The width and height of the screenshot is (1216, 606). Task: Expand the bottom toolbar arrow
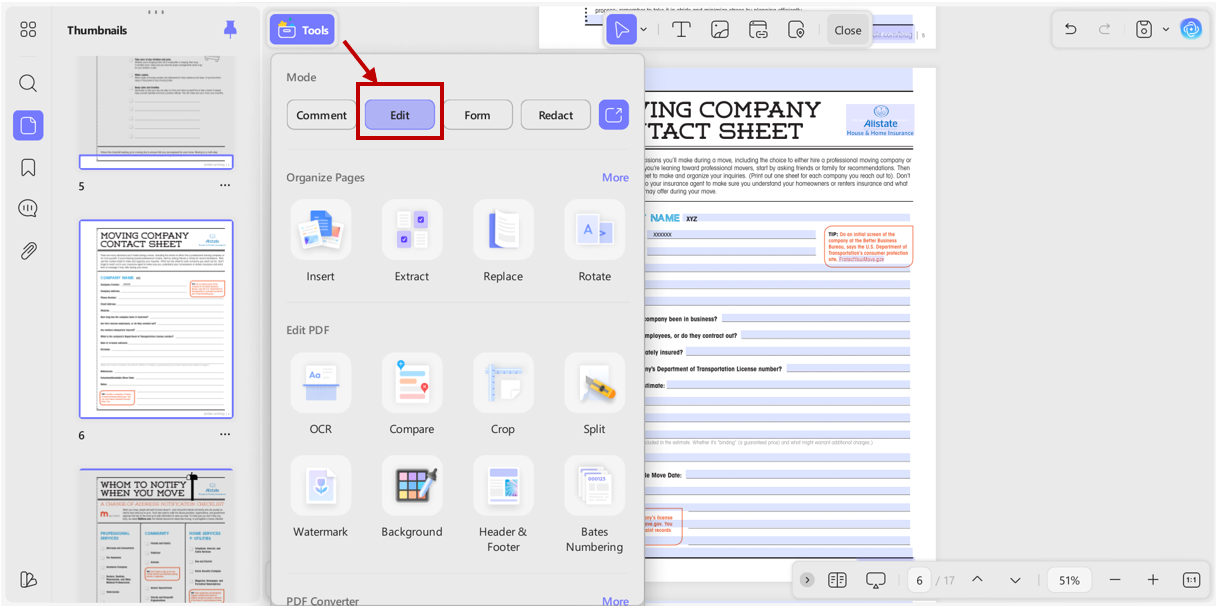click(x=807, y=580)
